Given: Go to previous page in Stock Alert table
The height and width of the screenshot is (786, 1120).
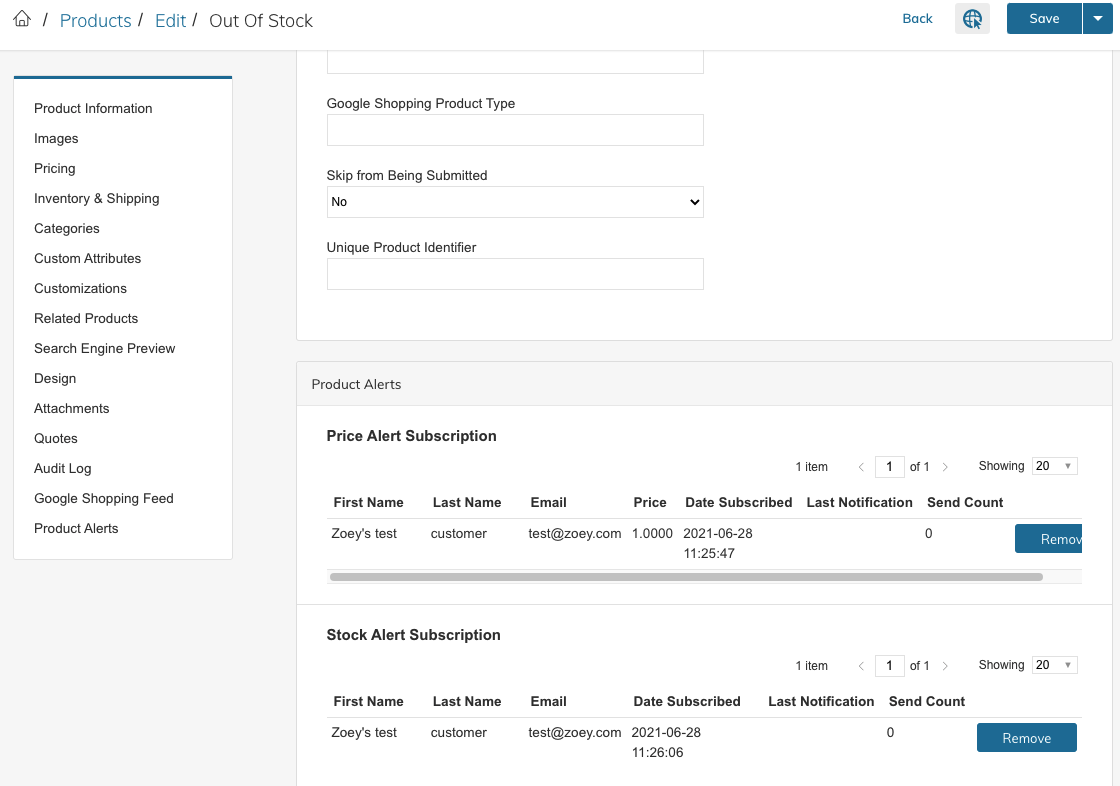Looking at the screenshot, I should (861, 666).
